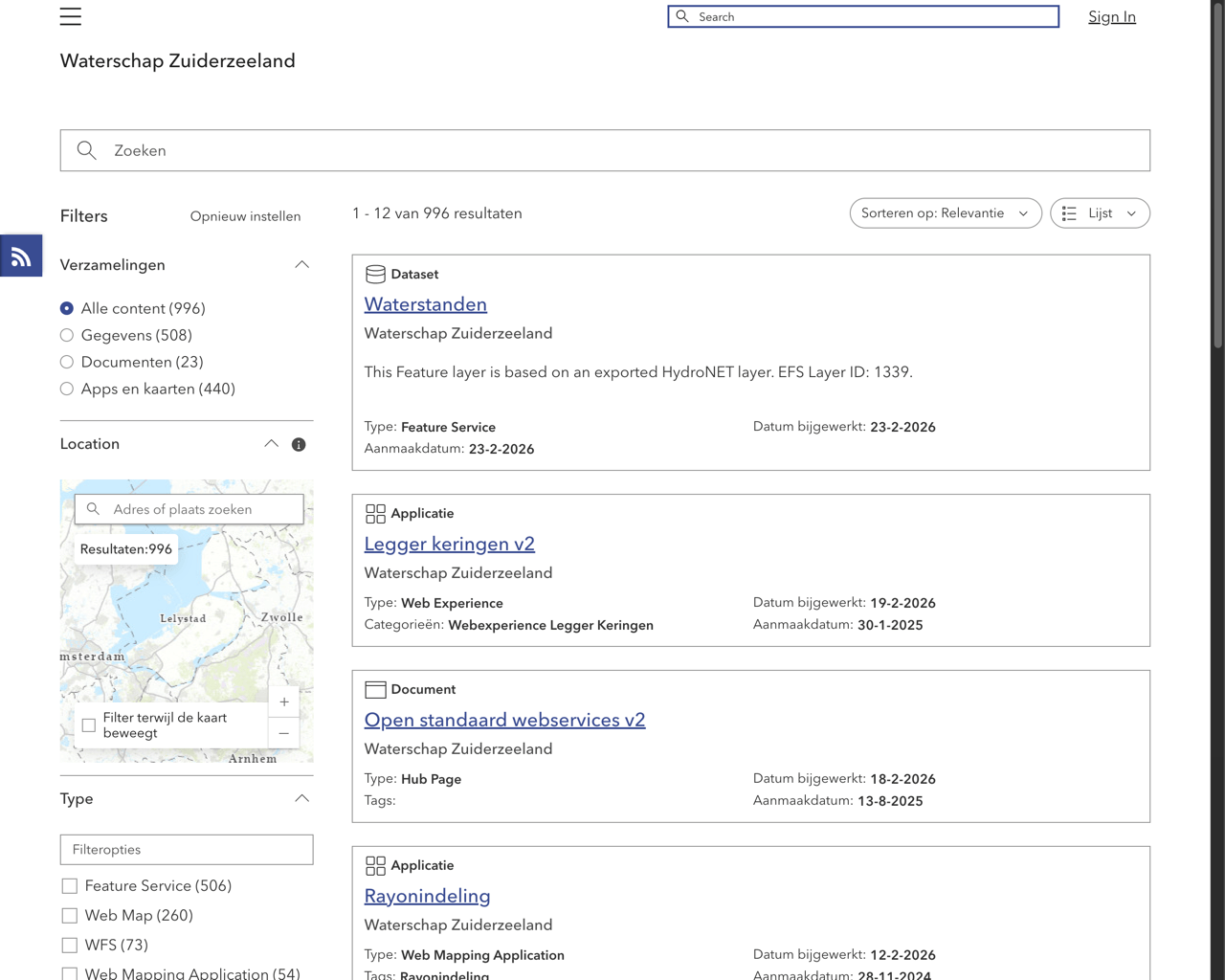The width and height of the screenshot is (1225, 980).
Task: Select the Gegevens (508) radio button
Action: (x=67, y=336)
